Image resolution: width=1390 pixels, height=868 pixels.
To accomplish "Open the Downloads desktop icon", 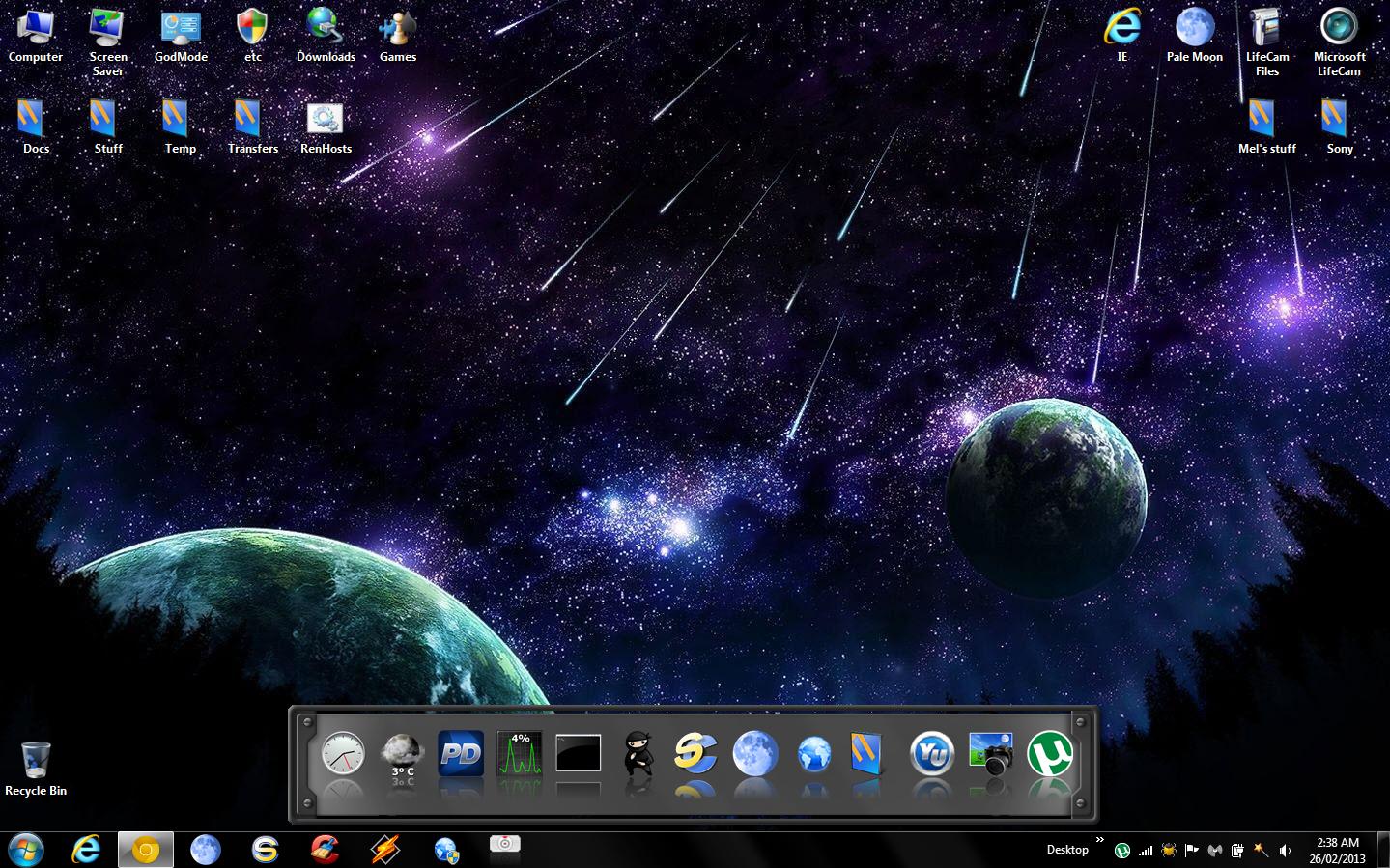I will pos(326,36).
